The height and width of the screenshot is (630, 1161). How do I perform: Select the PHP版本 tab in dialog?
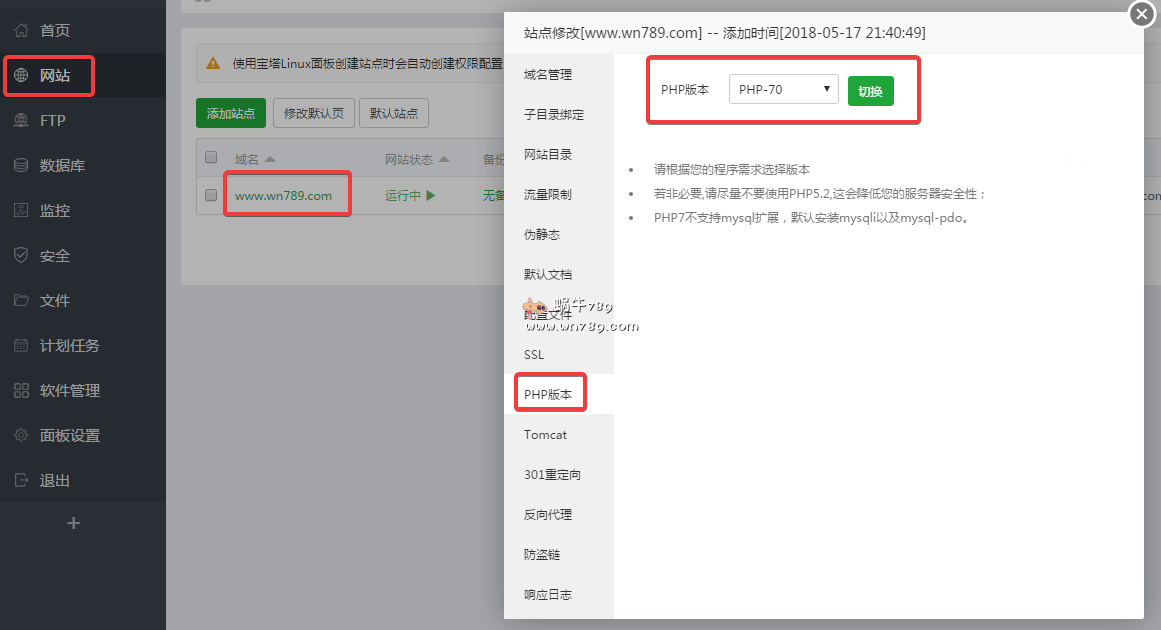[548, 395]
